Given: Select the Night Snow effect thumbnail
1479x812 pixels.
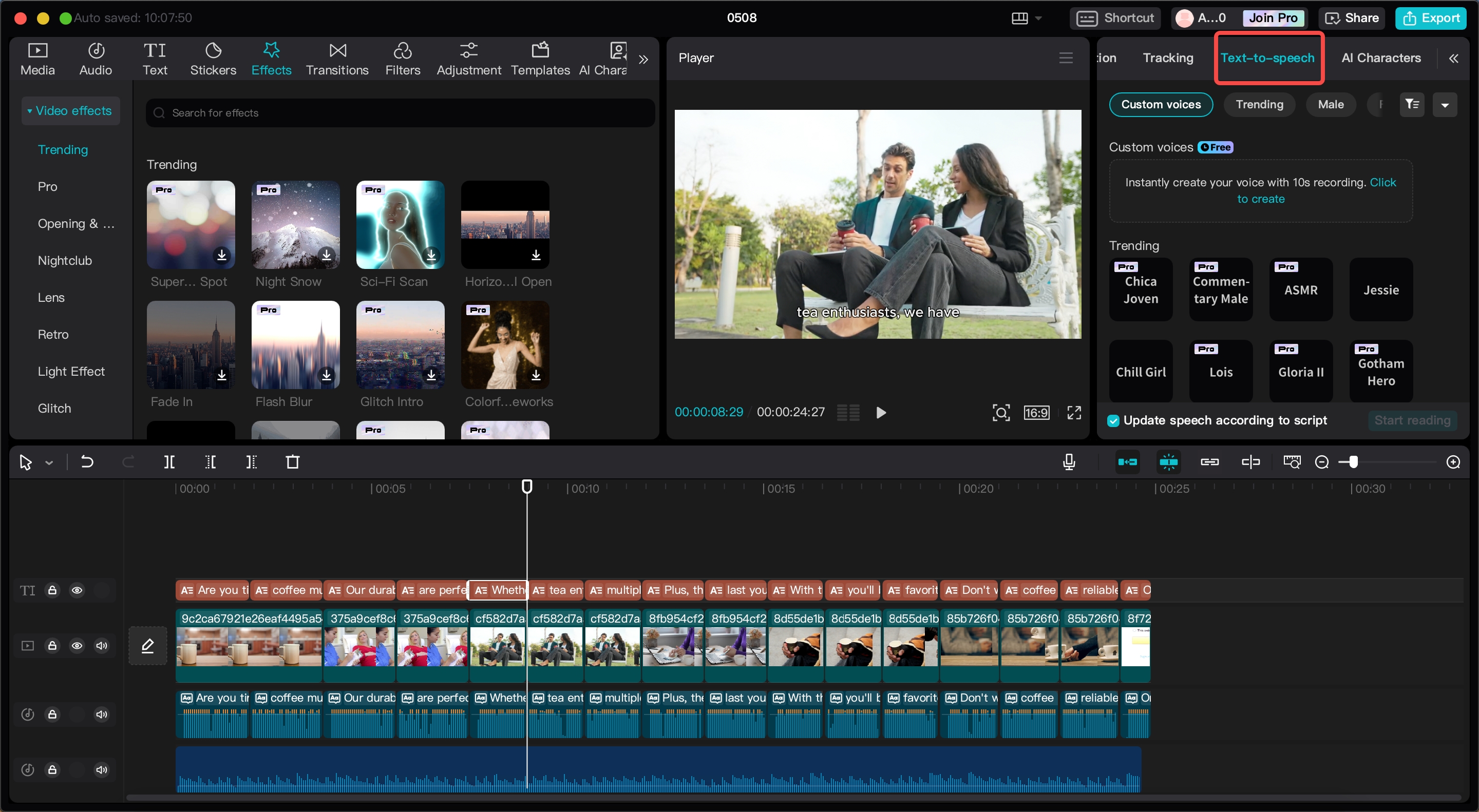Looking at the screenshot, I should 296,225.
